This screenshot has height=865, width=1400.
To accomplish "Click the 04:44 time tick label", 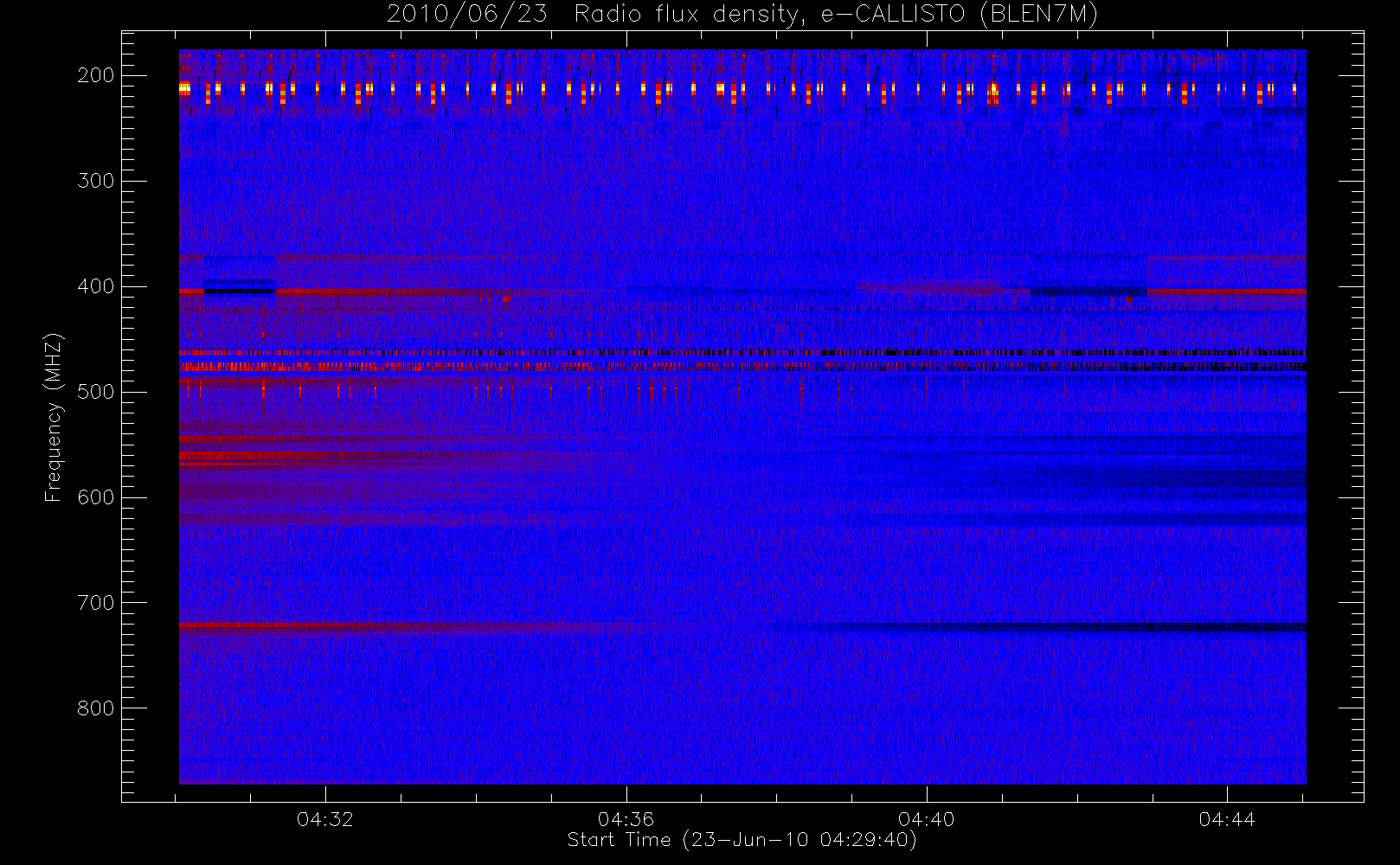I will (x=1227, y=819).
